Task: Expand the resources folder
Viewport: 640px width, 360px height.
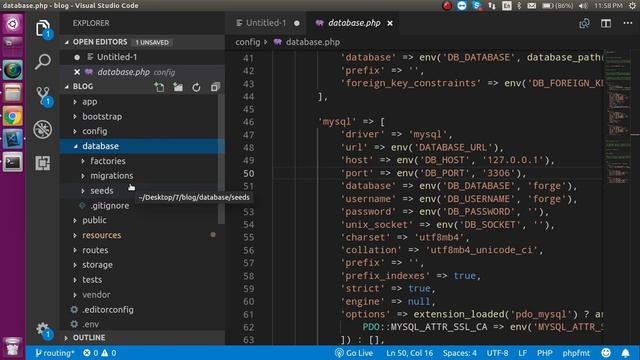Action: (x=142, y=235)
